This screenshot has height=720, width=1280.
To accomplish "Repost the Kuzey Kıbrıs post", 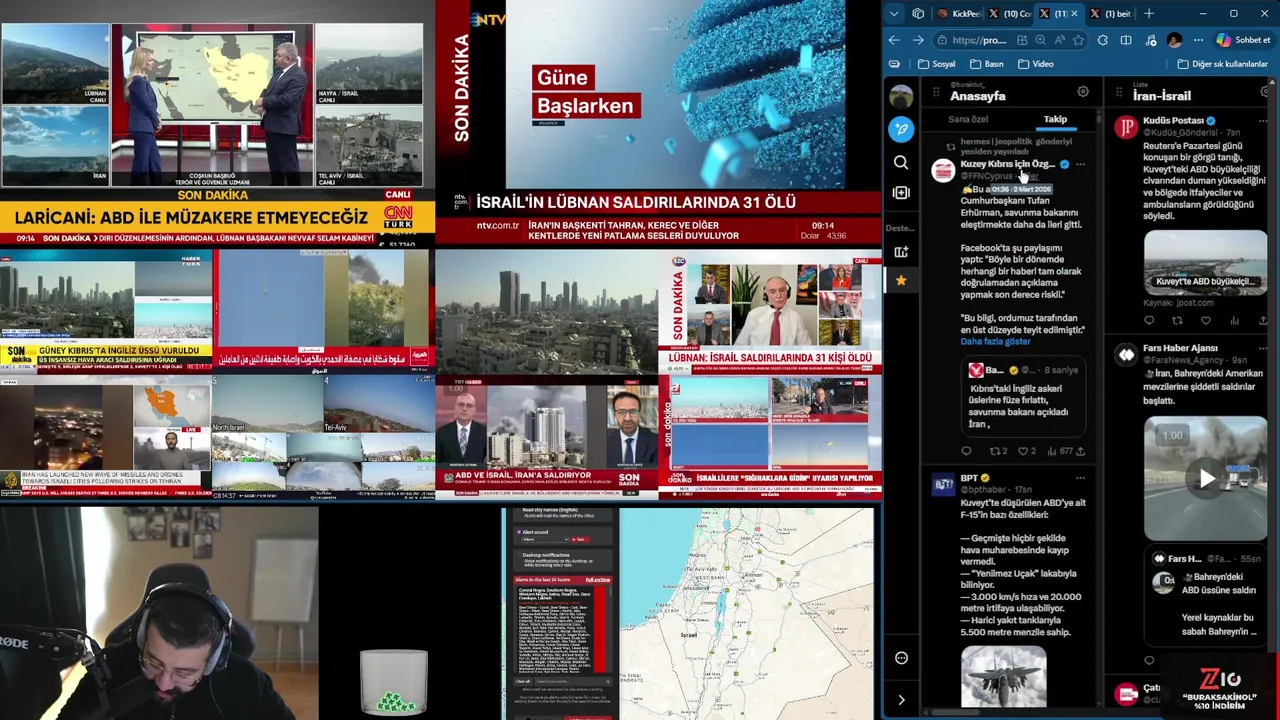I will [994, 451].
